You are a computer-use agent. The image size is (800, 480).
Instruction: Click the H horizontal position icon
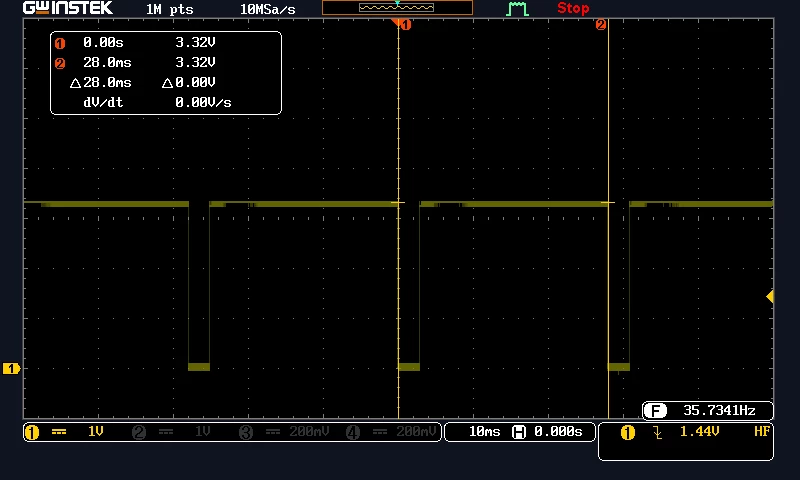[519, 432]
